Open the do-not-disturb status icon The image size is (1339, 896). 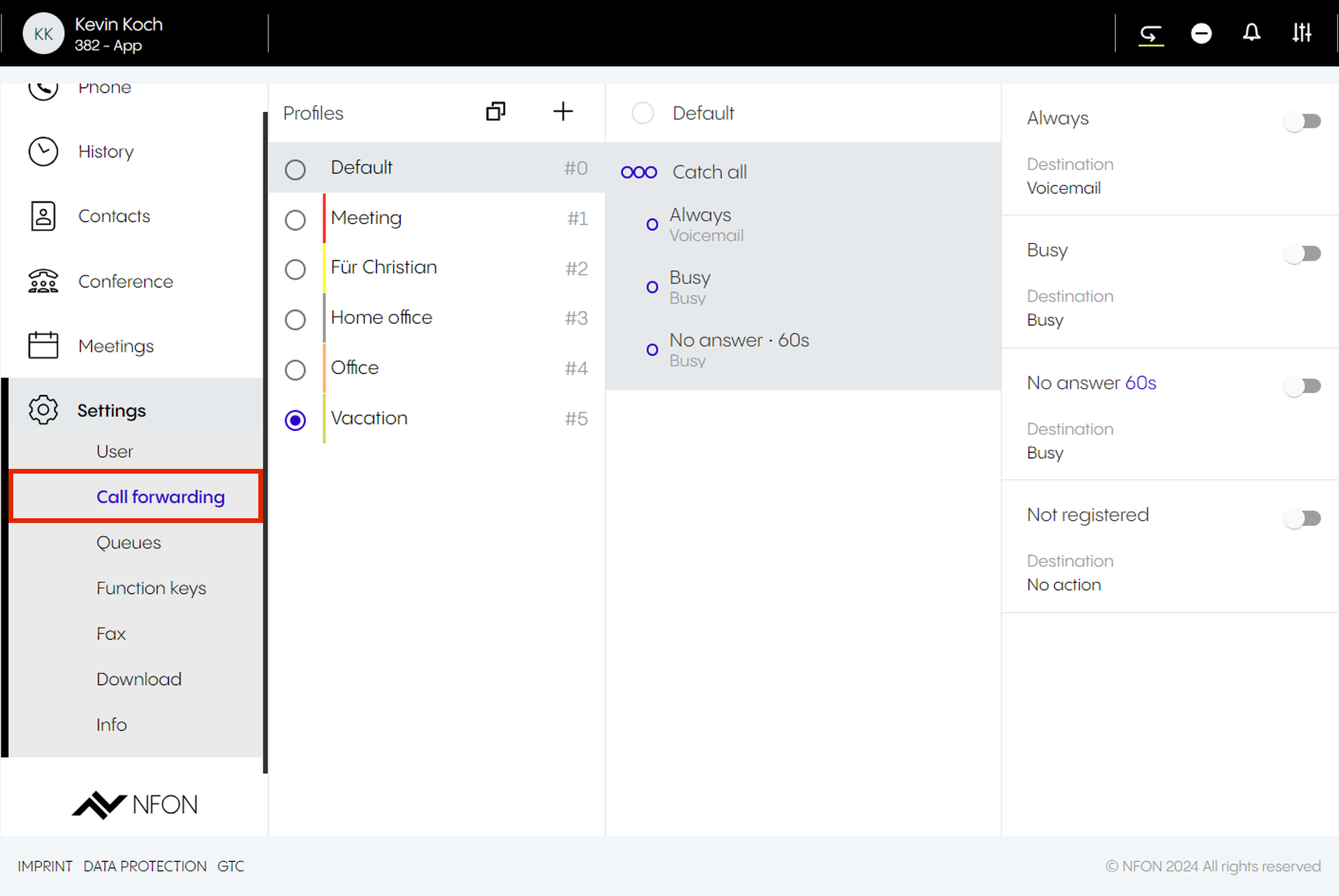click(x=1201, y=33)
